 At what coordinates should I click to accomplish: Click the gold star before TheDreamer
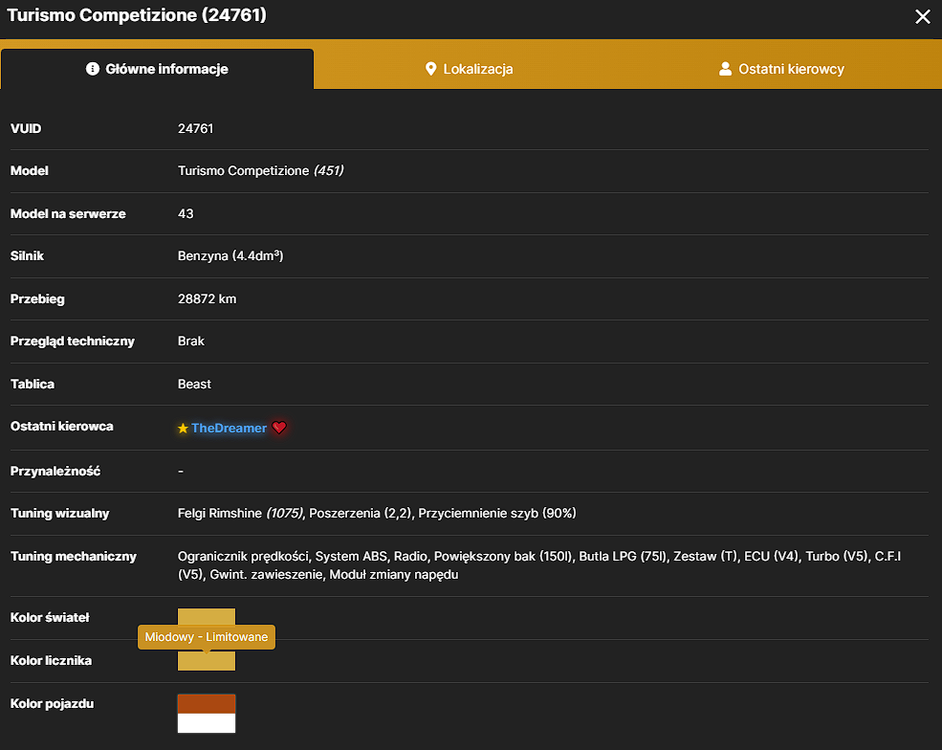click(183, 428)
